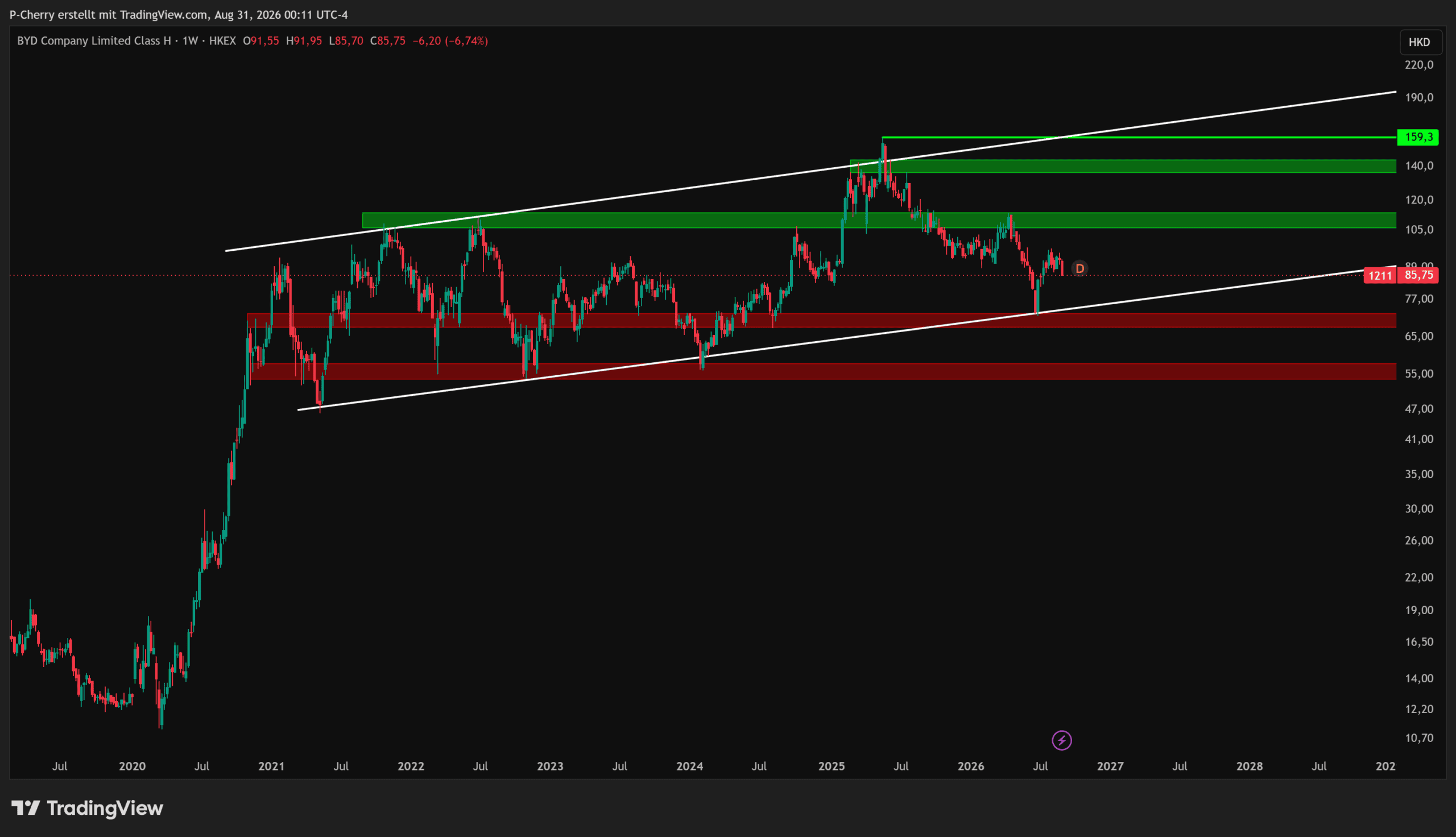
Task: Click the 30,00 price axis label
Action: point(1419,508)
